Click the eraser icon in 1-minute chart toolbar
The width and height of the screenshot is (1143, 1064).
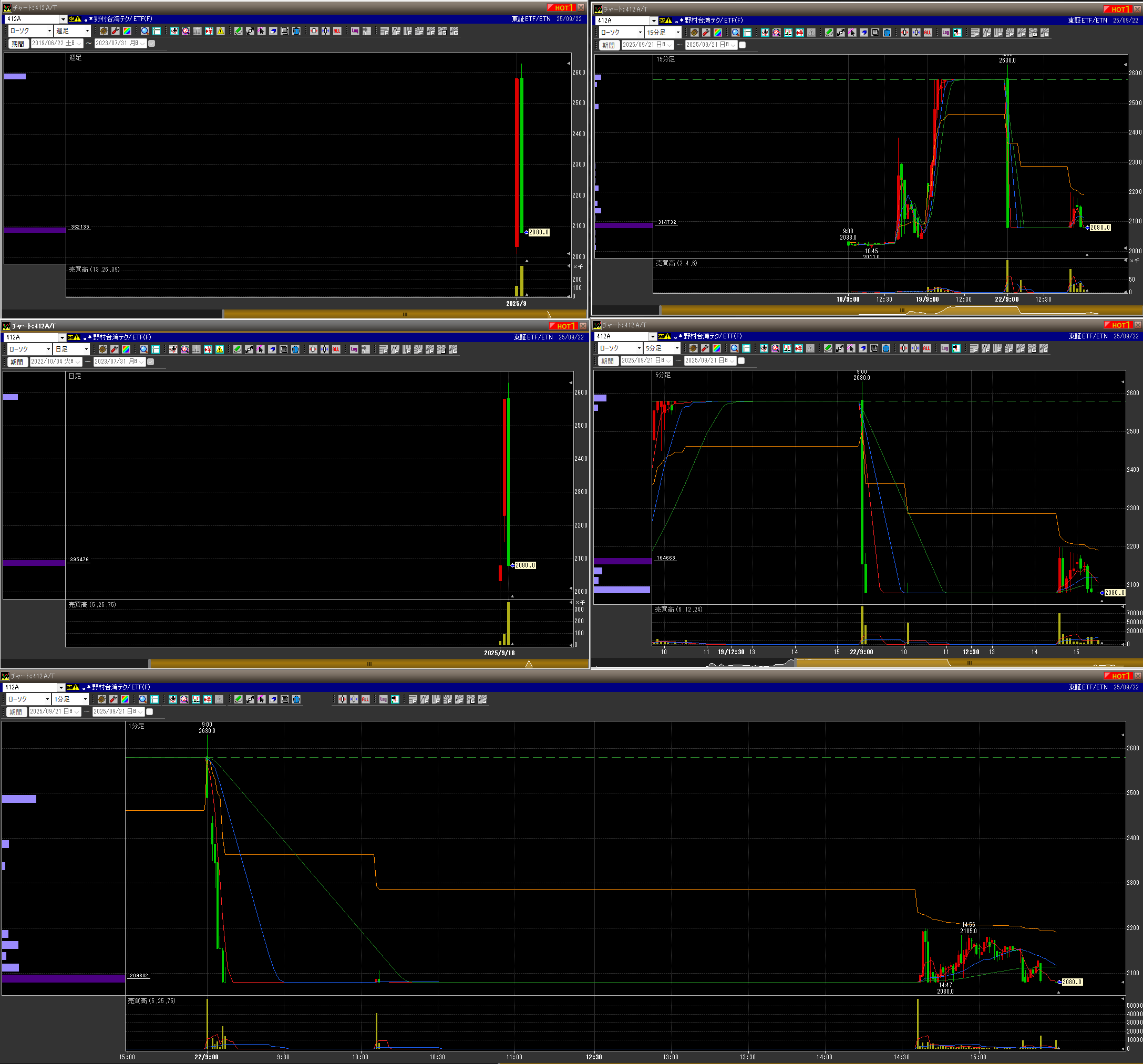tap(273, 699)
